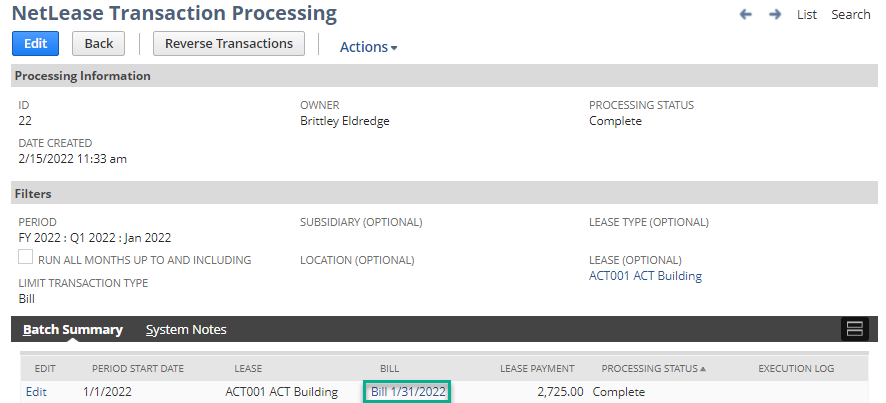Go to next record with right arrow
Viewport: 886px width, 403px height.
click(x=775, y=15)
